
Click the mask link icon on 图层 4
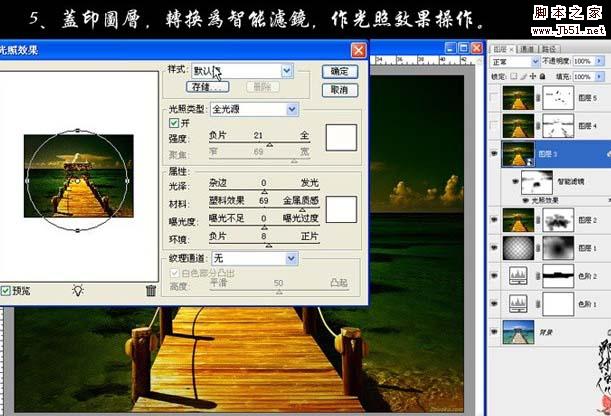538,126
